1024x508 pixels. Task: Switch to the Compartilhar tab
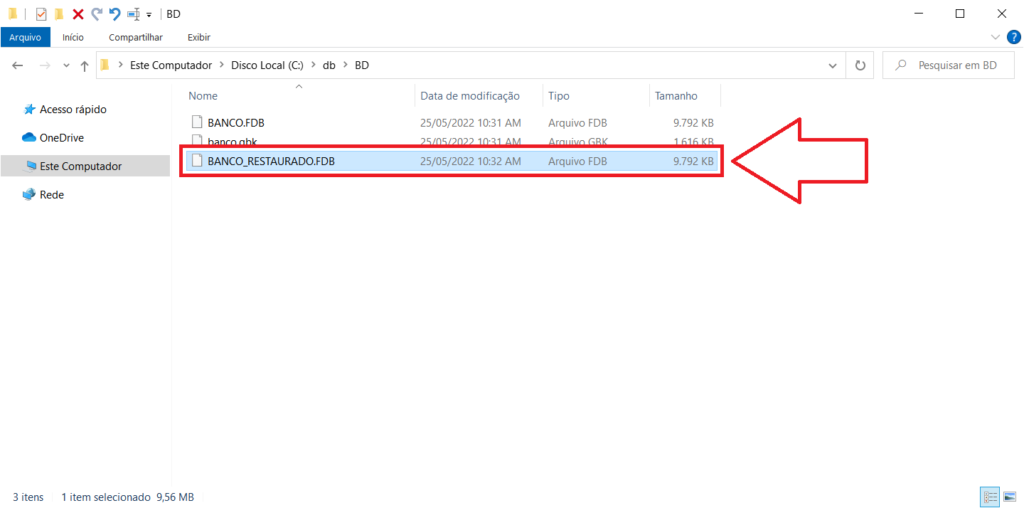point(135,37)
